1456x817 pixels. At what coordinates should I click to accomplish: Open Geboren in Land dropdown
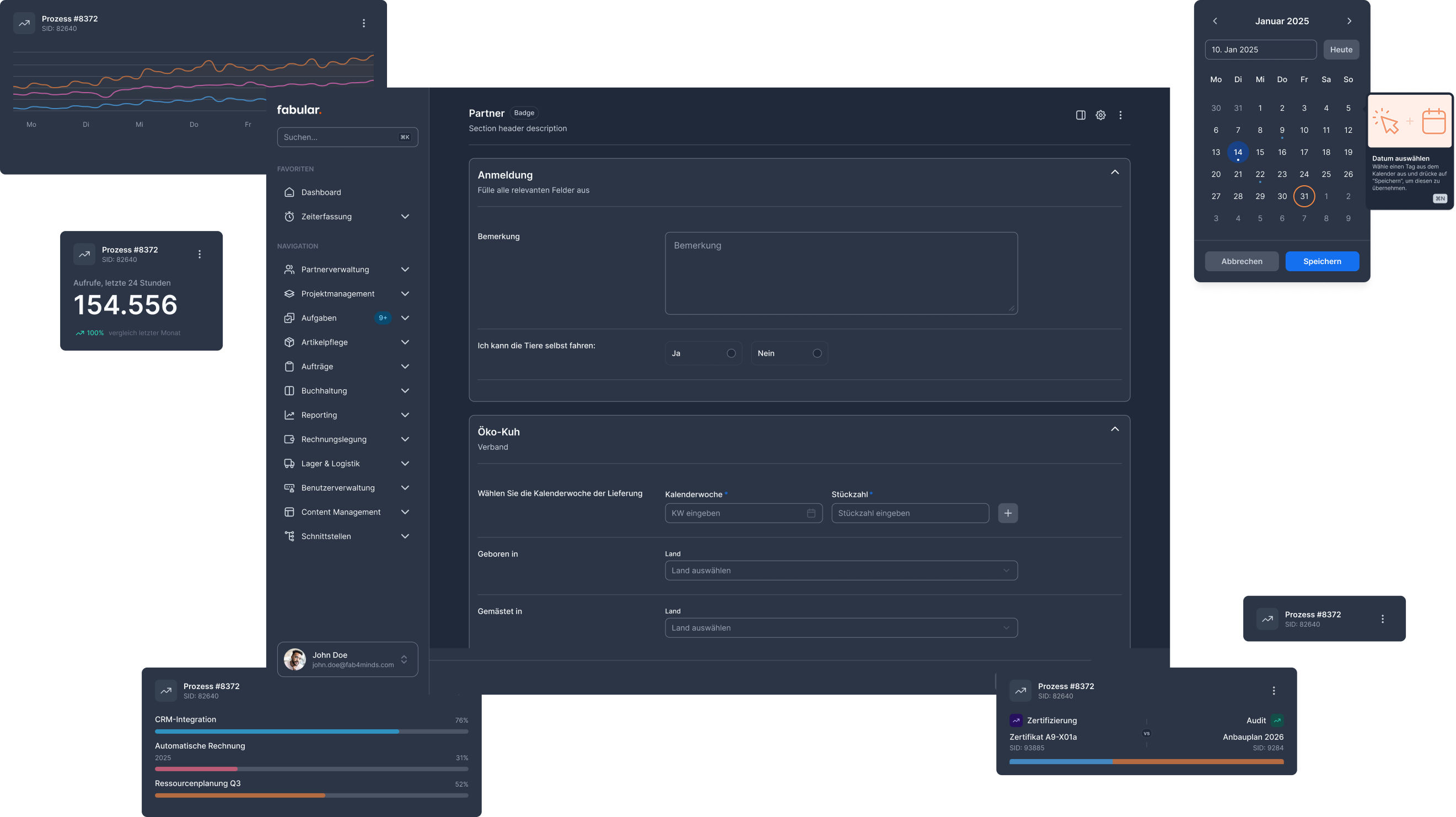coord(841,571)
